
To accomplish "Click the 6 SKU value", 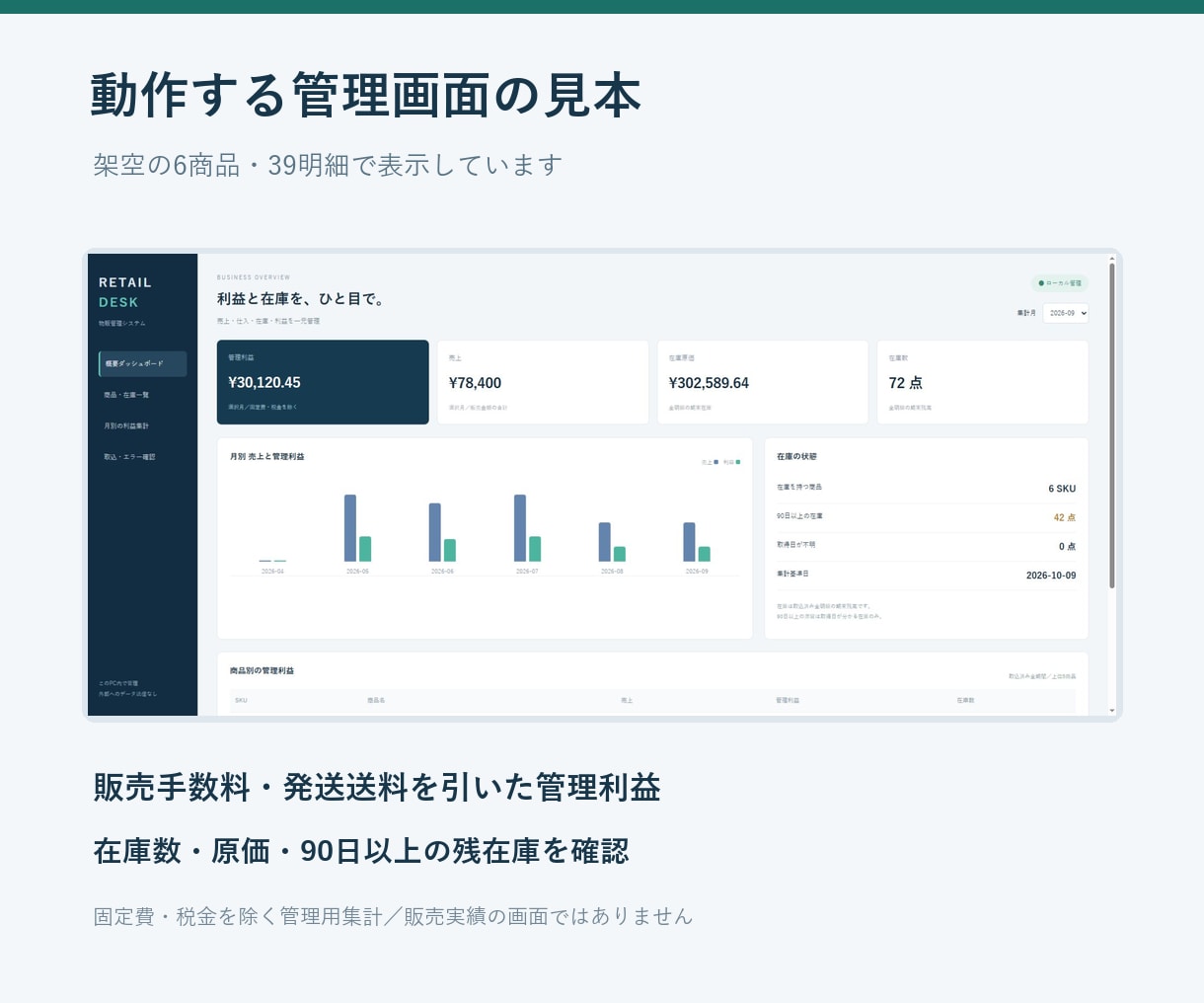I will (x=1062, y=489).
